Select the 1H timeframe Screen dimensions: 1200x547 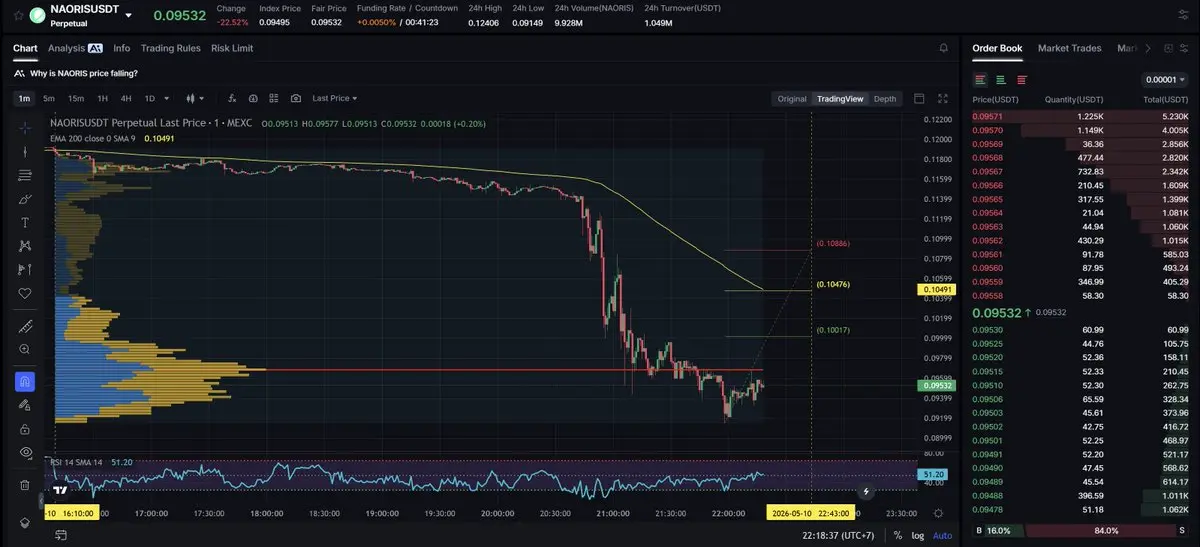pos(102,98)
